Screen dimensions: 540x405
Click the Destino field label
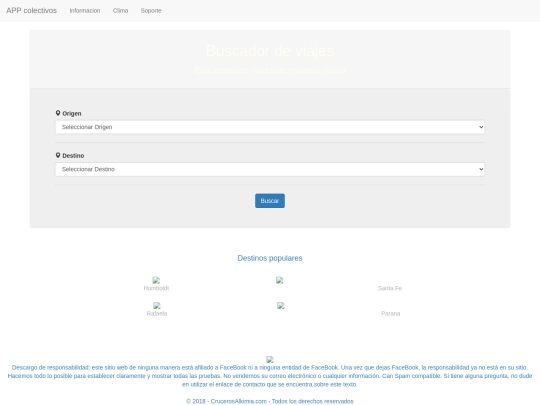click(73, 156)
